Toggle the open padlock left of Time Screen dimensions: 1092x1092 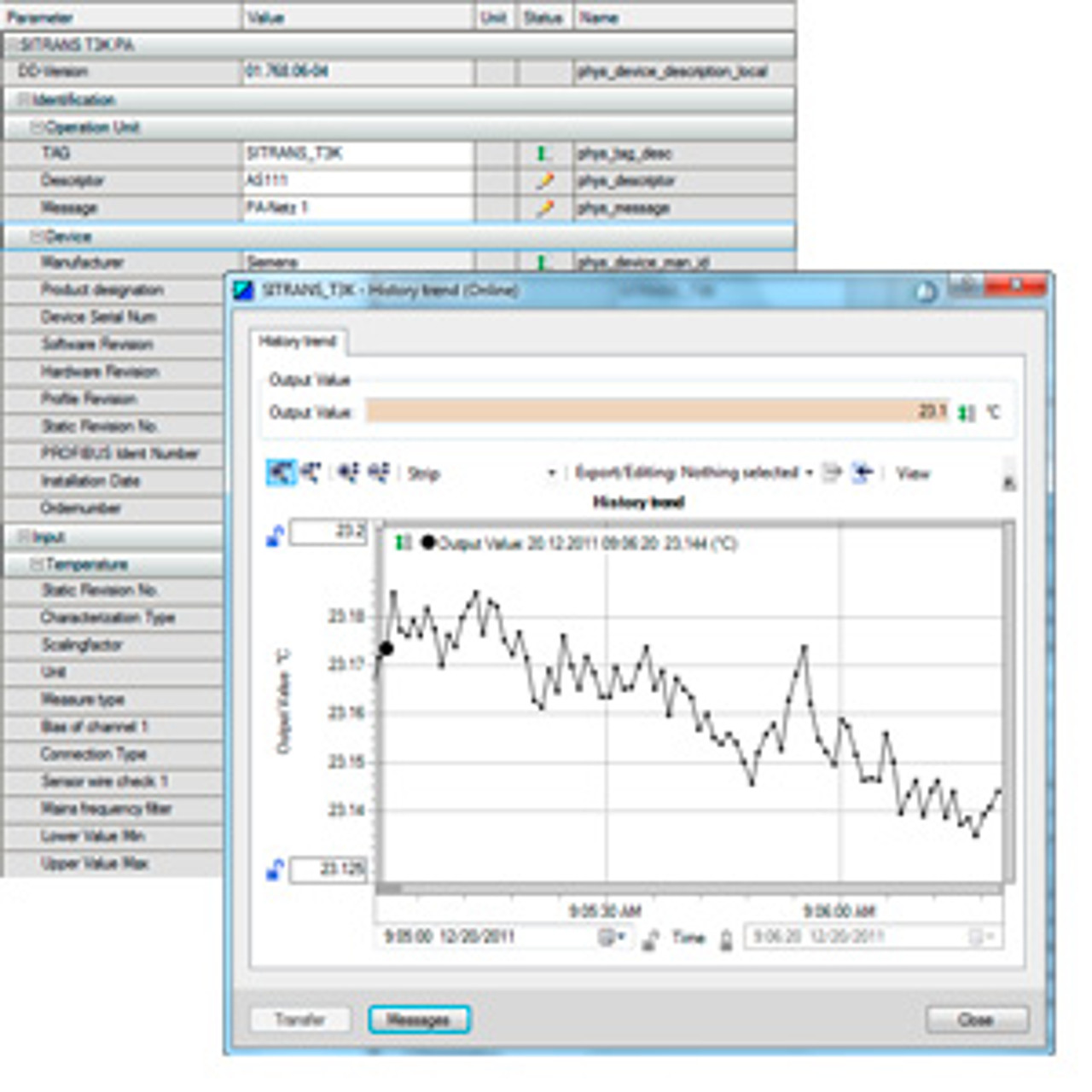click(x=650, y=939)
